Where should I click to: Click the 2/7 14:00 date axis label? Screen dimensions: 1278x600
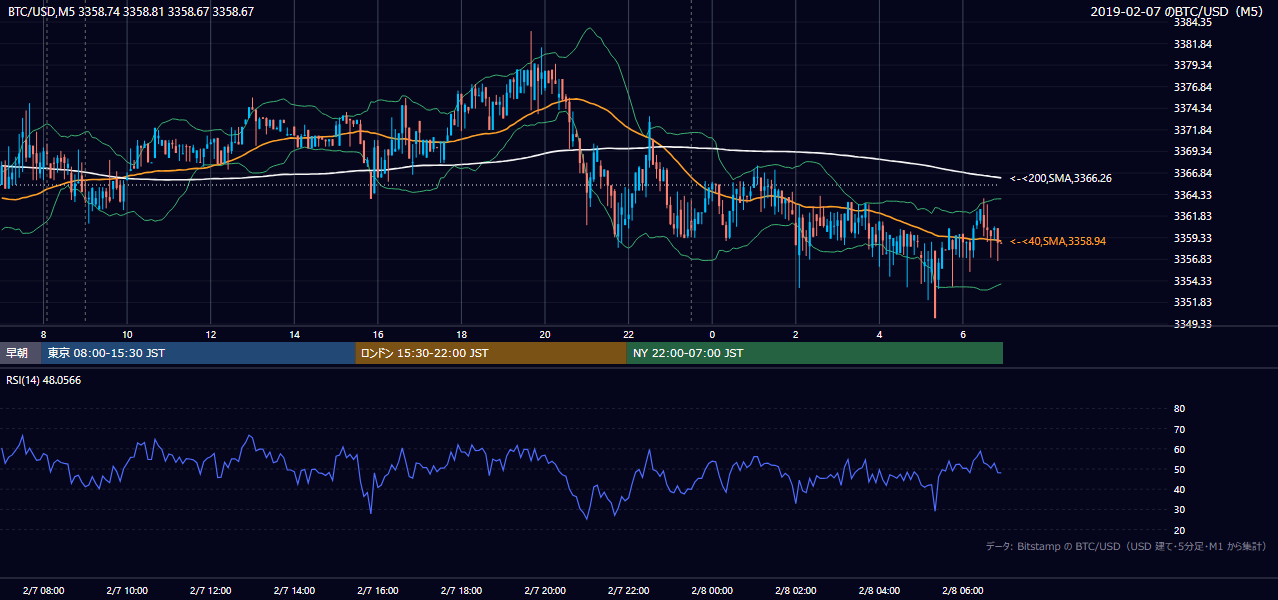click(294, 590)
